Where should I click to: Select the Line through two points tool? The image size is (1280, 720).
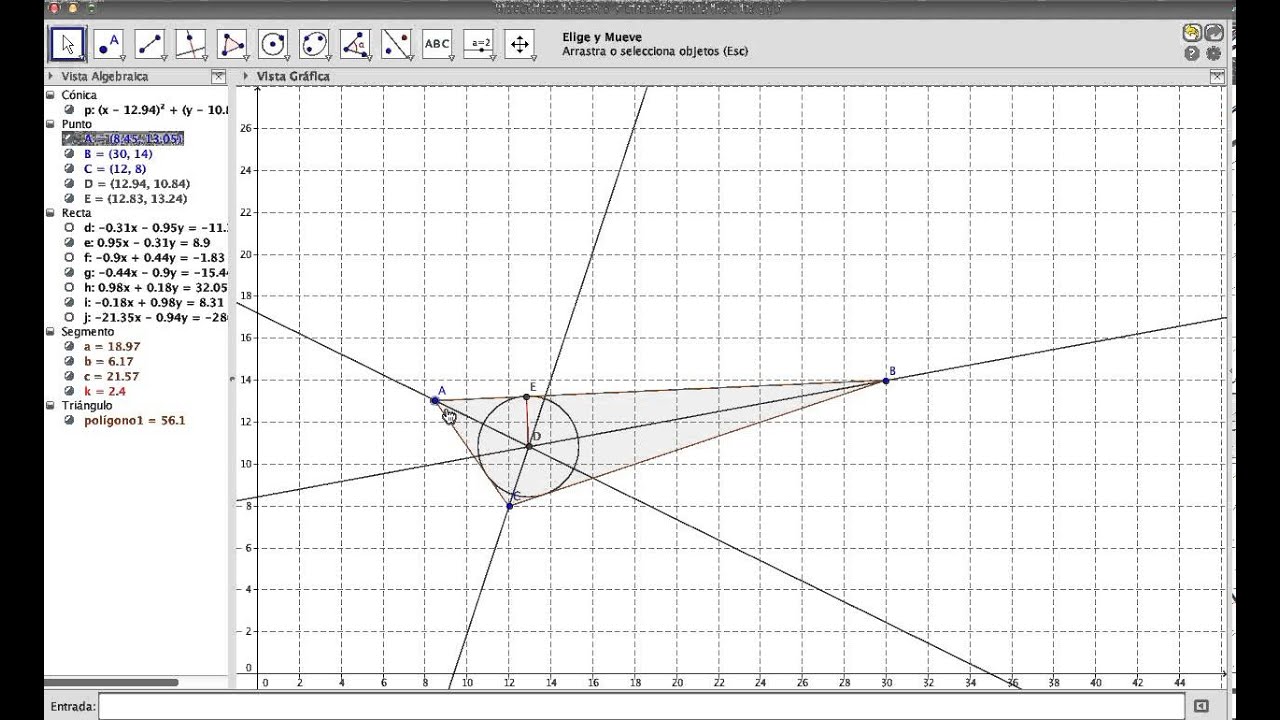[150, 44]
